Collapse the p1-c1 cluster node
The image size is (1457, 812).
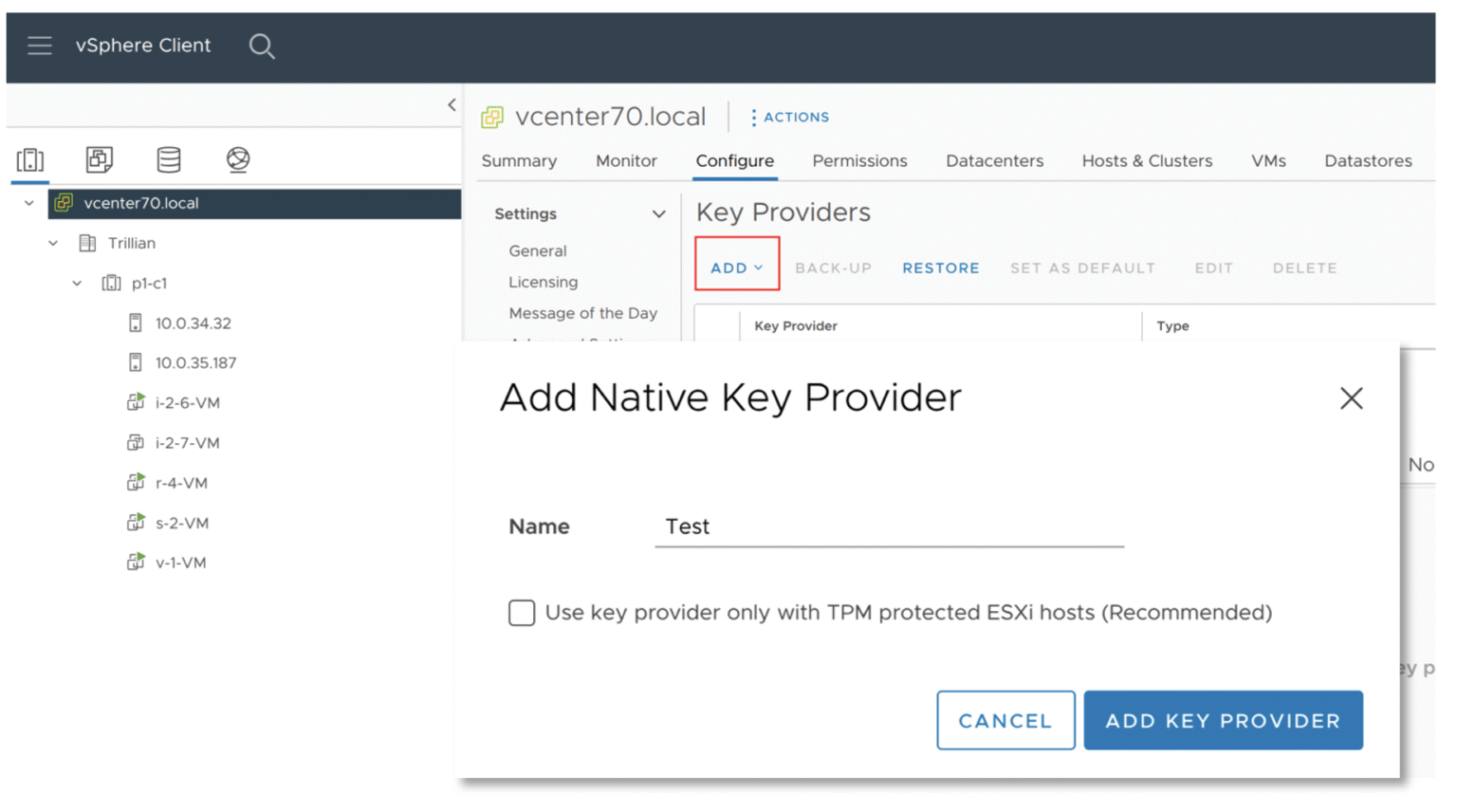click(x=77, y=283)
